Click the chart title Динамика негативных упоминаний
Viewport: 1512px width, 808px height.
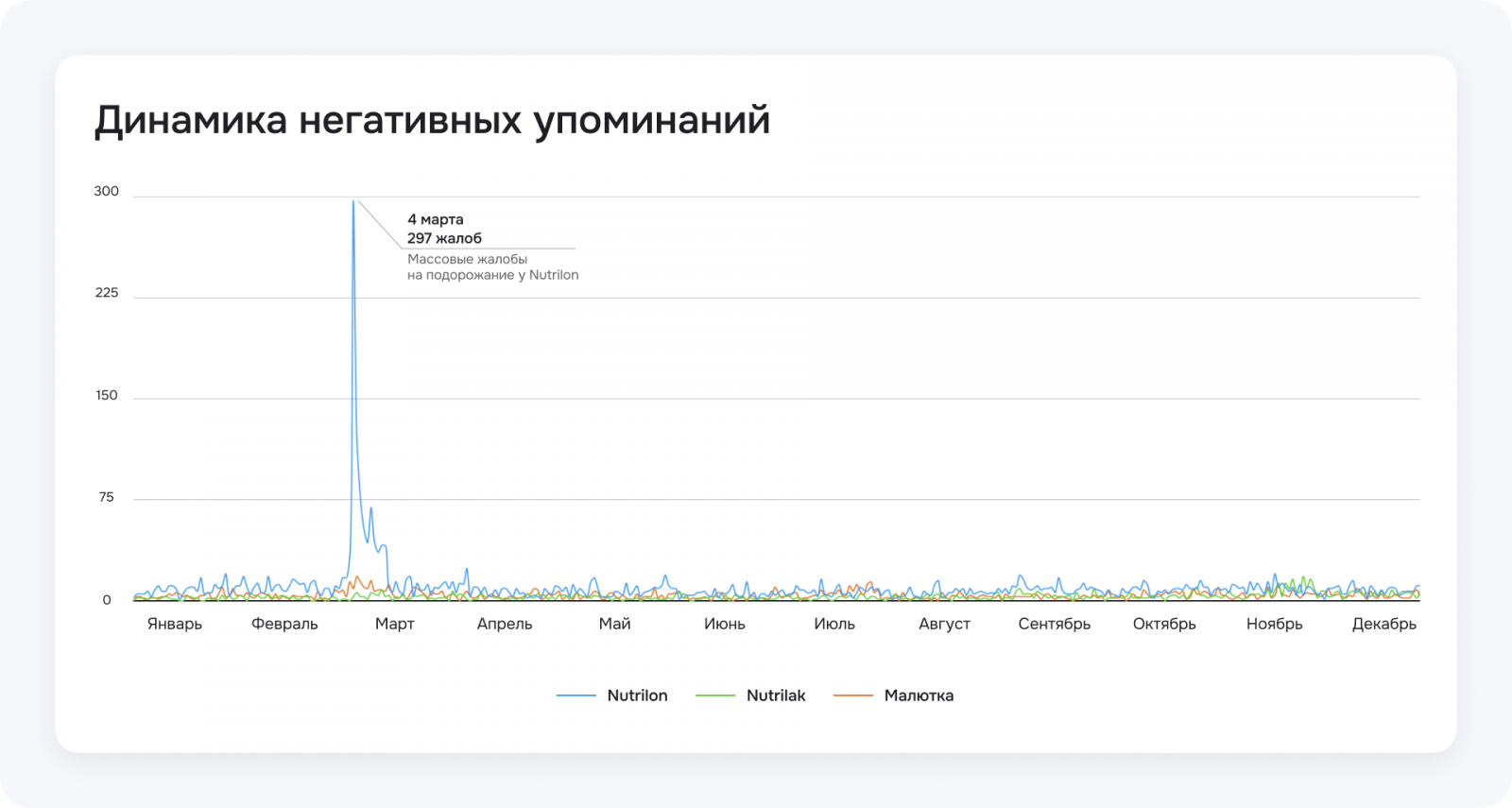click(x=432, y=121)
